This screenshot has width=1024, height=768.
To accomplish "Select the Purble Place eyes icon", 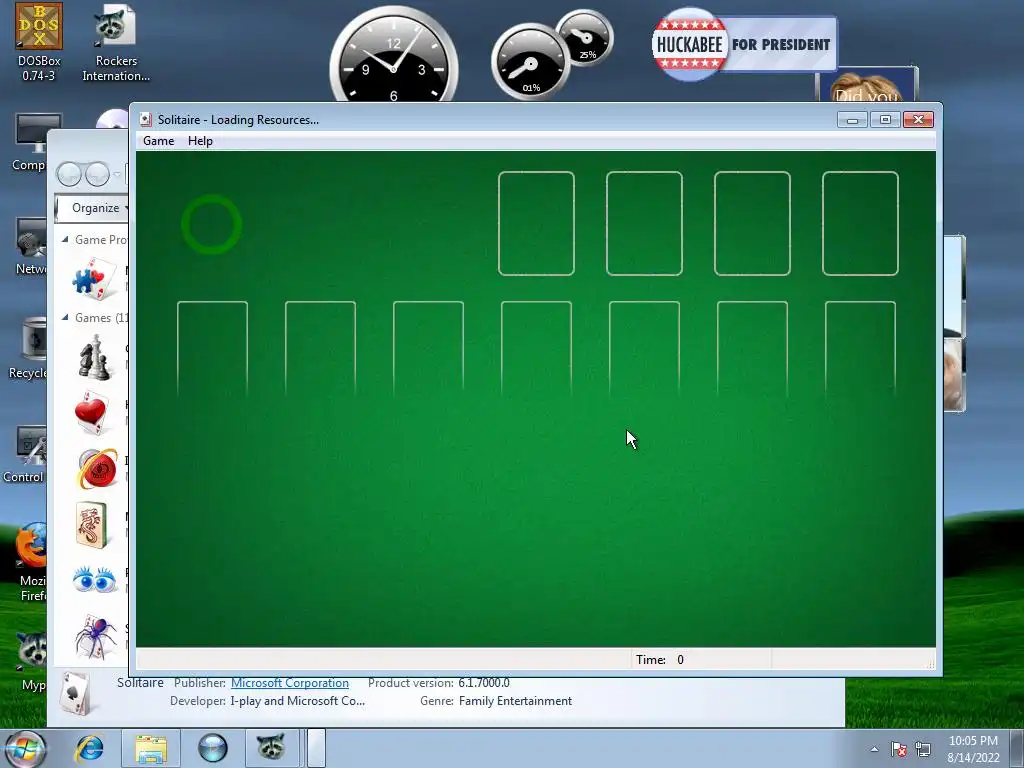I will pos(95,579).
